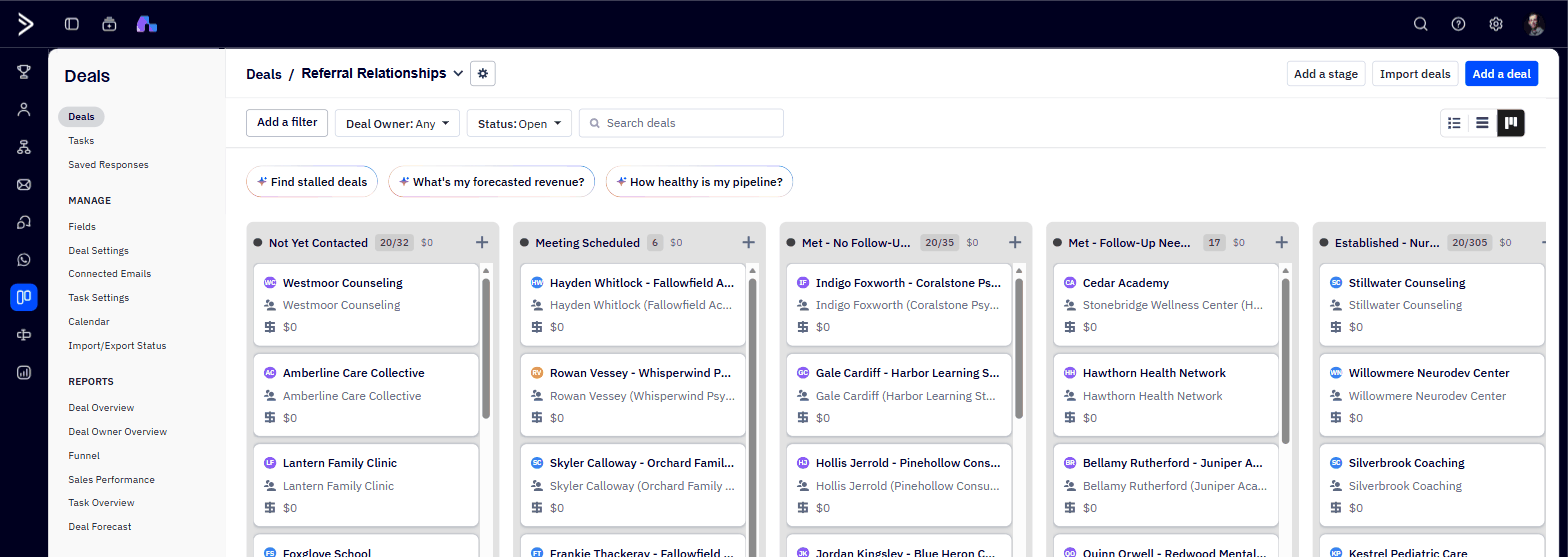Click the Add a filter button
The image size is (1568, 557).
pyautogui.click(x=287, y=122)
